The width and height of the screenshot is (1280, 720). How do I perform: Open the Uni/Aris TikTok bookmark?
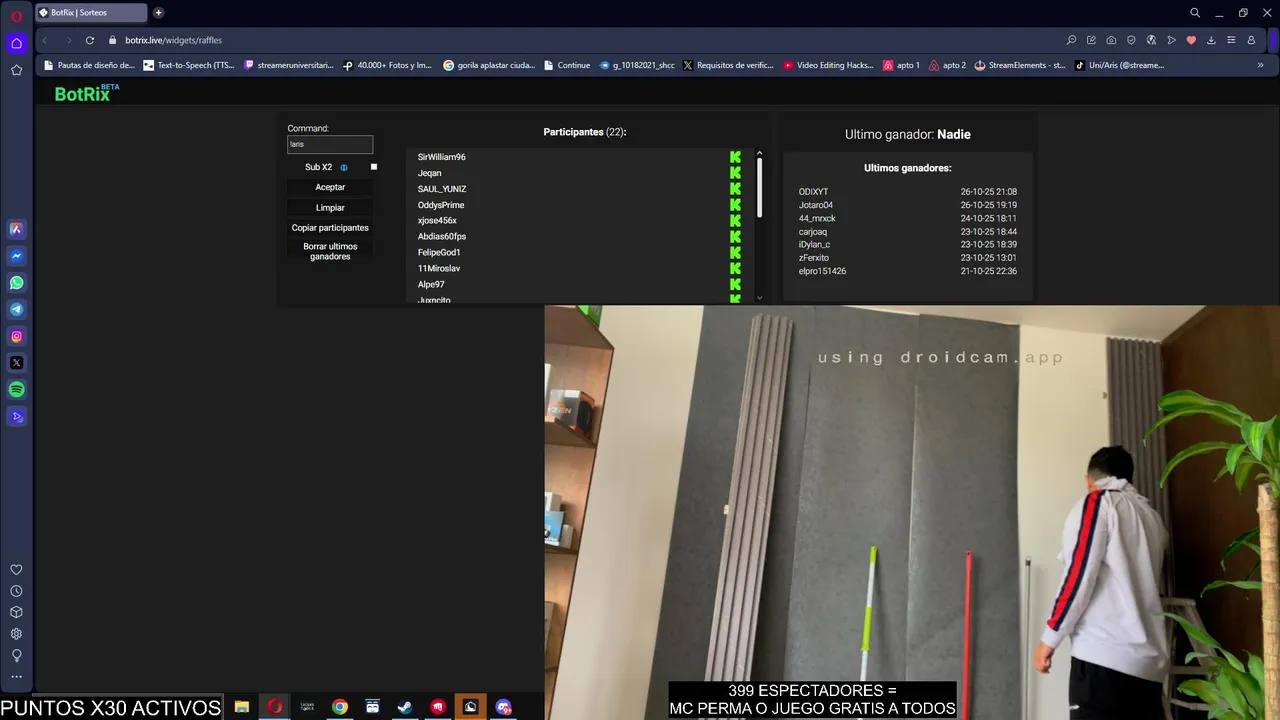tap(1120, 65)
